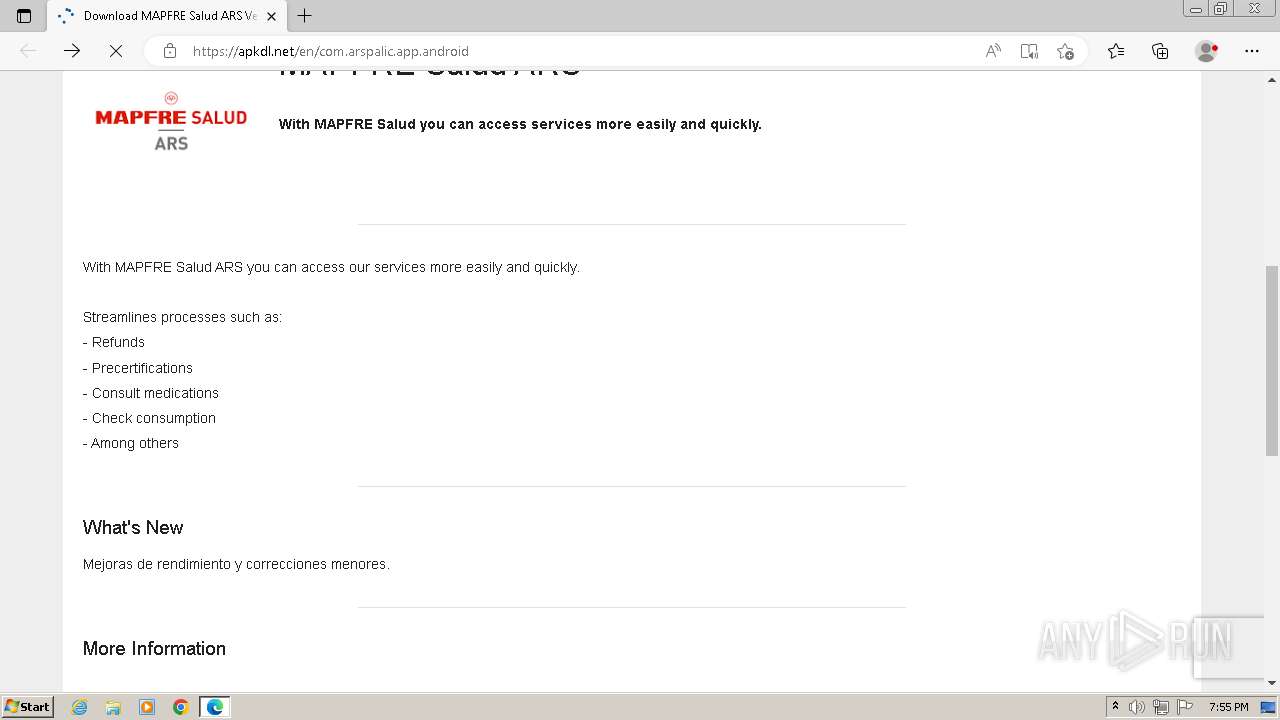Click the '- Among others' line

click(131, 443)
